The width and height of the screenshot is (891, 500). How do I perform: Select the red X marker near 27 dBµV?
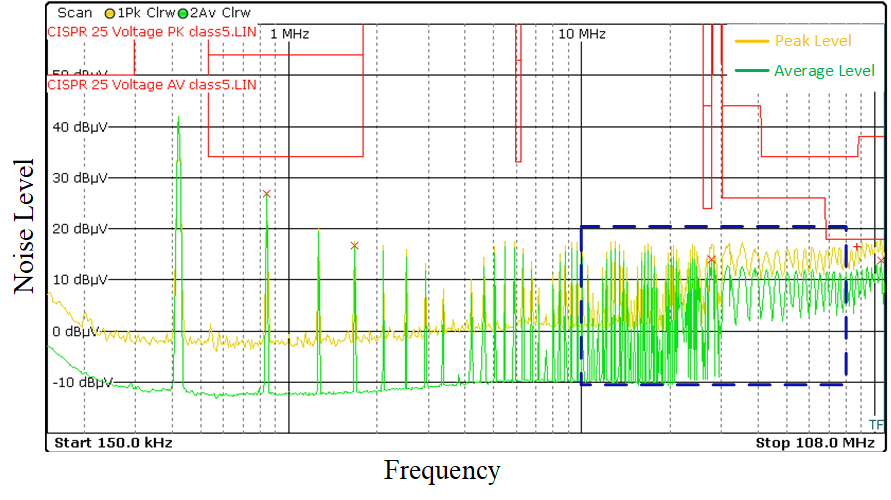pos(267,193)
